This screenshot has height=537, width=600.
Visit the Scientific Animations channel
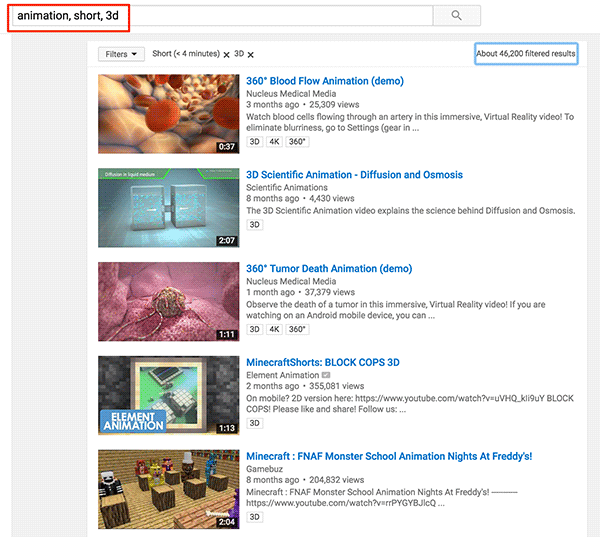(286, 187)
